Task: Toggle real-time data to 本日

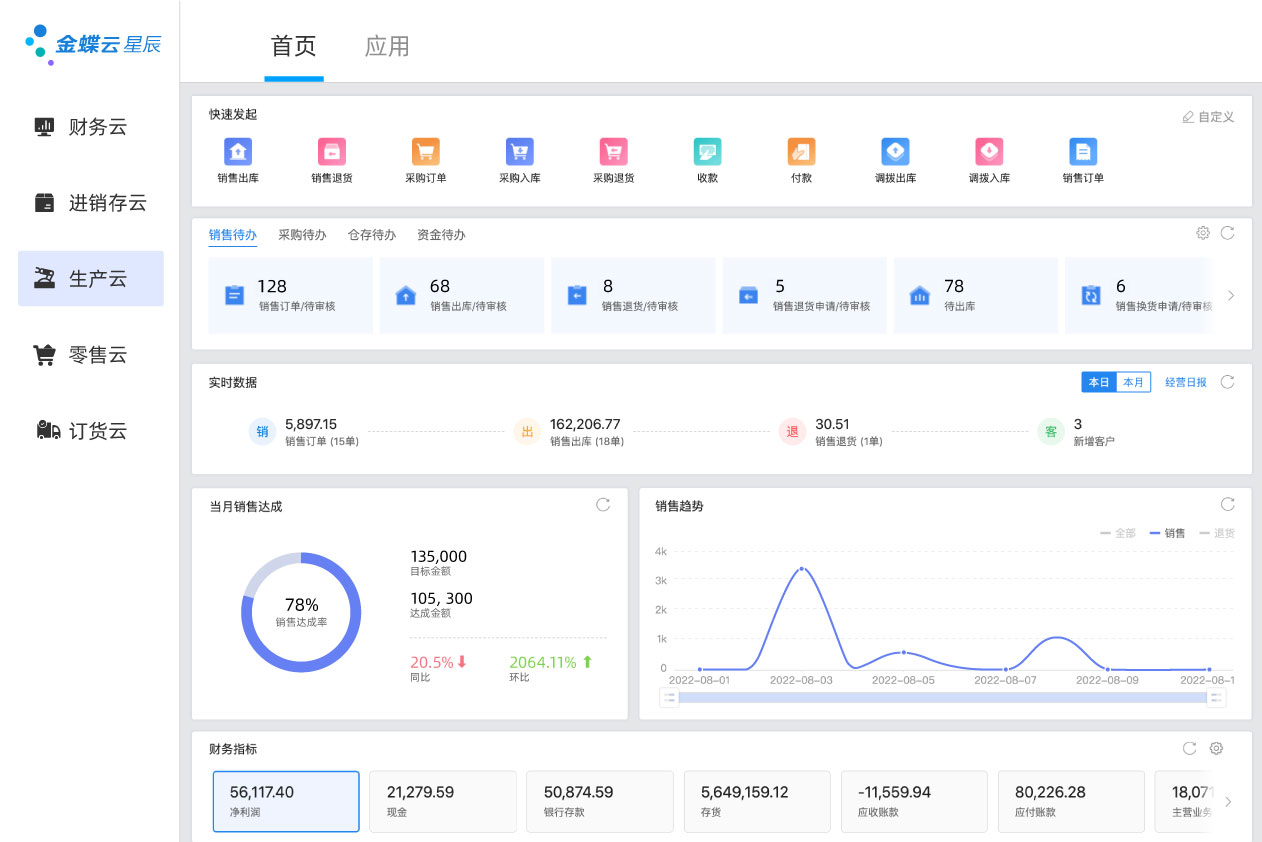Action: coord(1099,382)
